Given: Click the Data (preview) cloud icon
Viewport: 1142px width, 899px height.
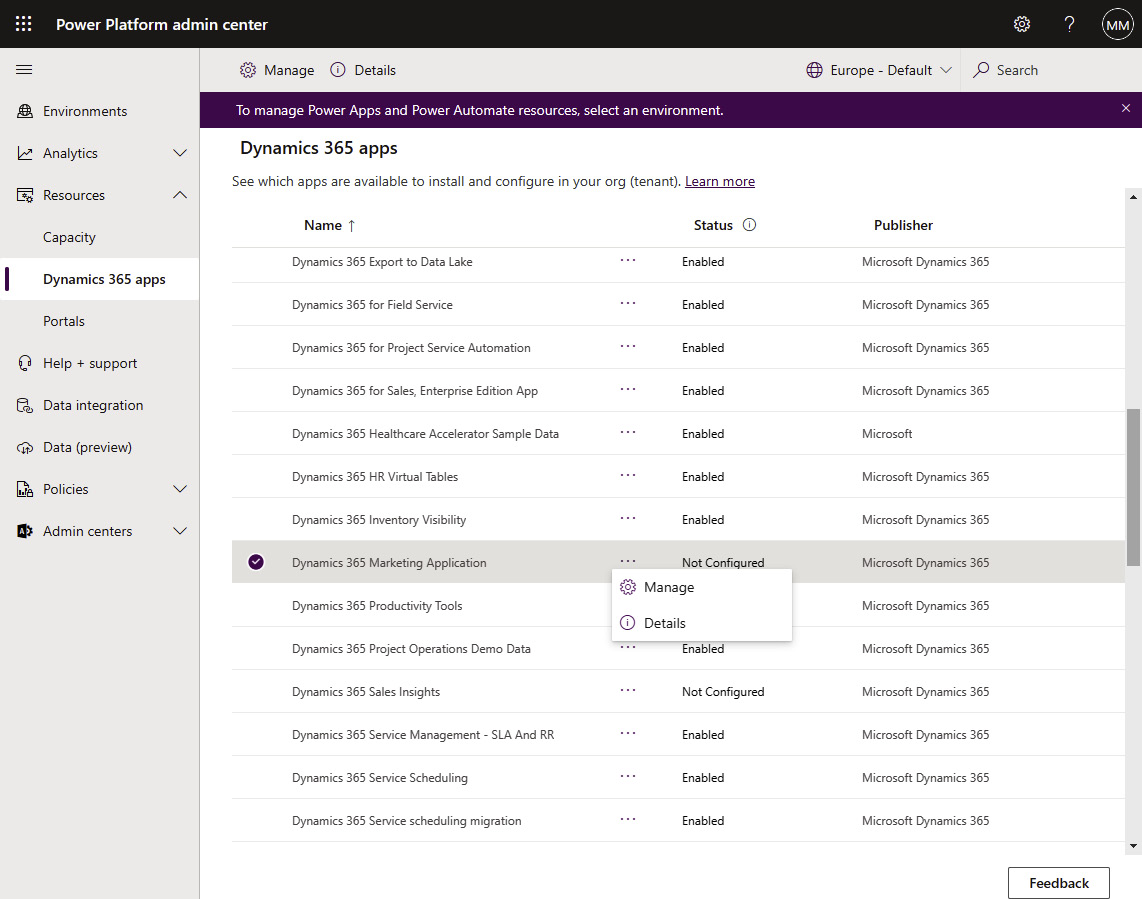Looking at the screenshot, I should pyautogui.click(x=25, y=447).
